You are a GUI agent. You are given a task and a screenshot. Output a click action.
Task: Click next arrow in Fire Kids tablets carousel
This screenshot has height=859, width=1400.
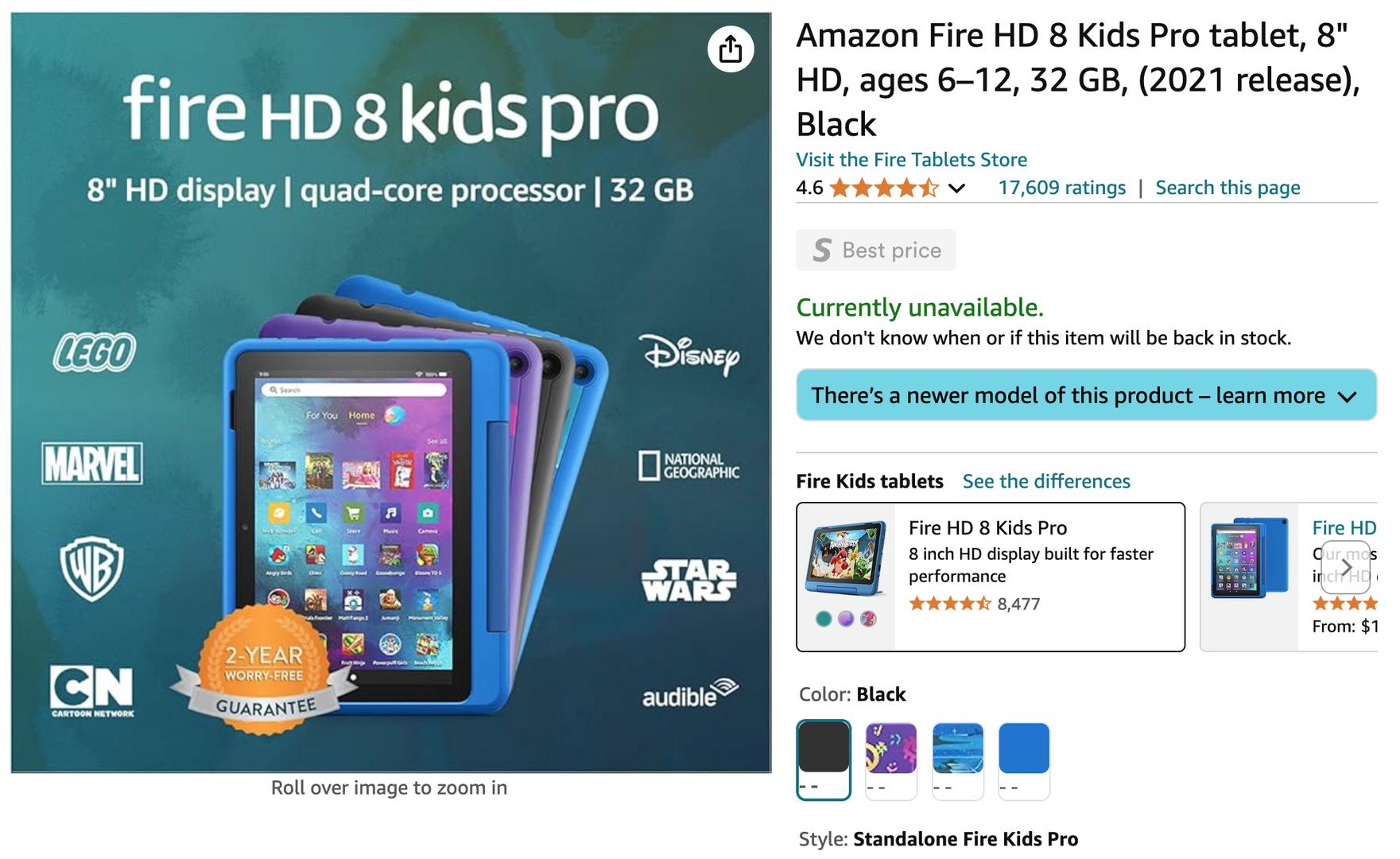coord(1345,567)
